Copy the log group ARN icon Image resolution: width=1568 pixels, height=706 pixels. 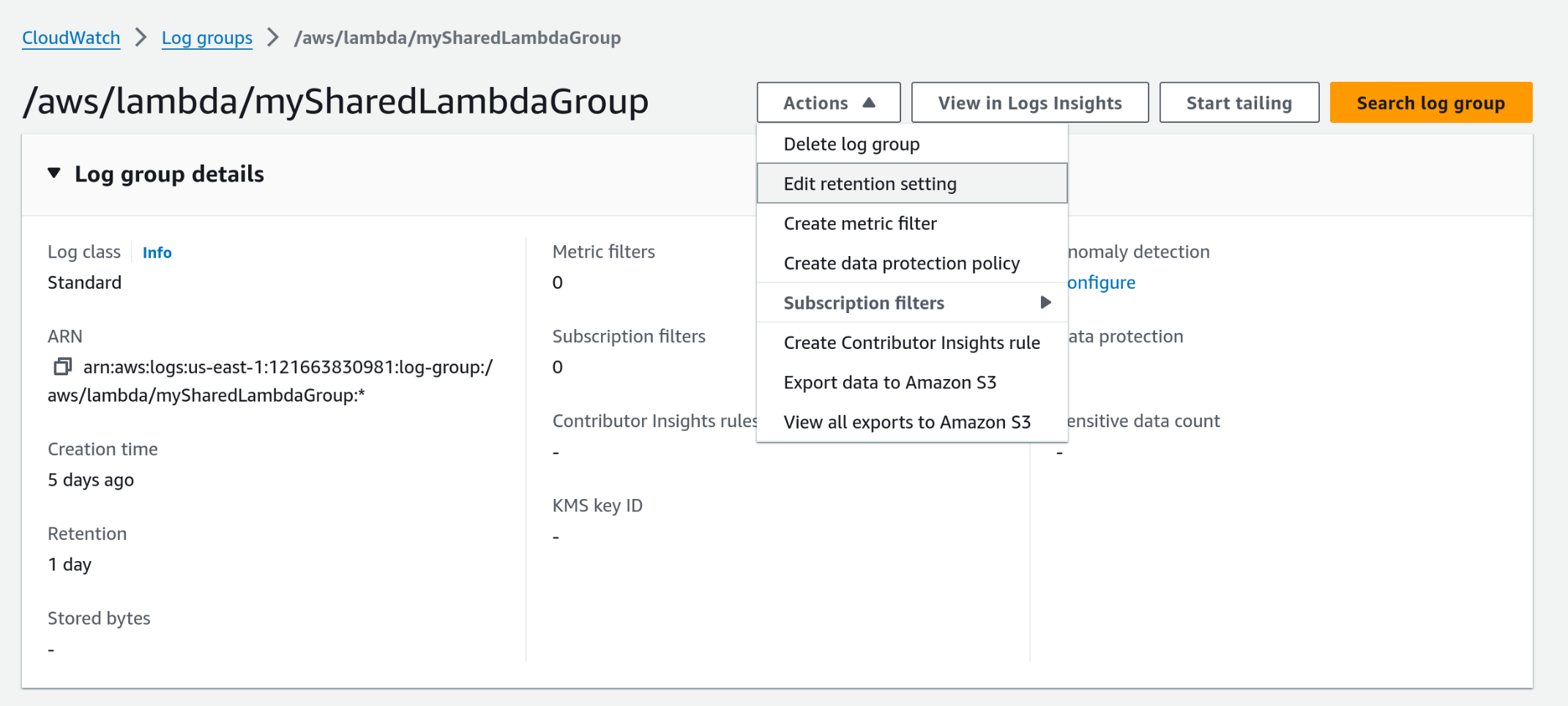[62, 367]
